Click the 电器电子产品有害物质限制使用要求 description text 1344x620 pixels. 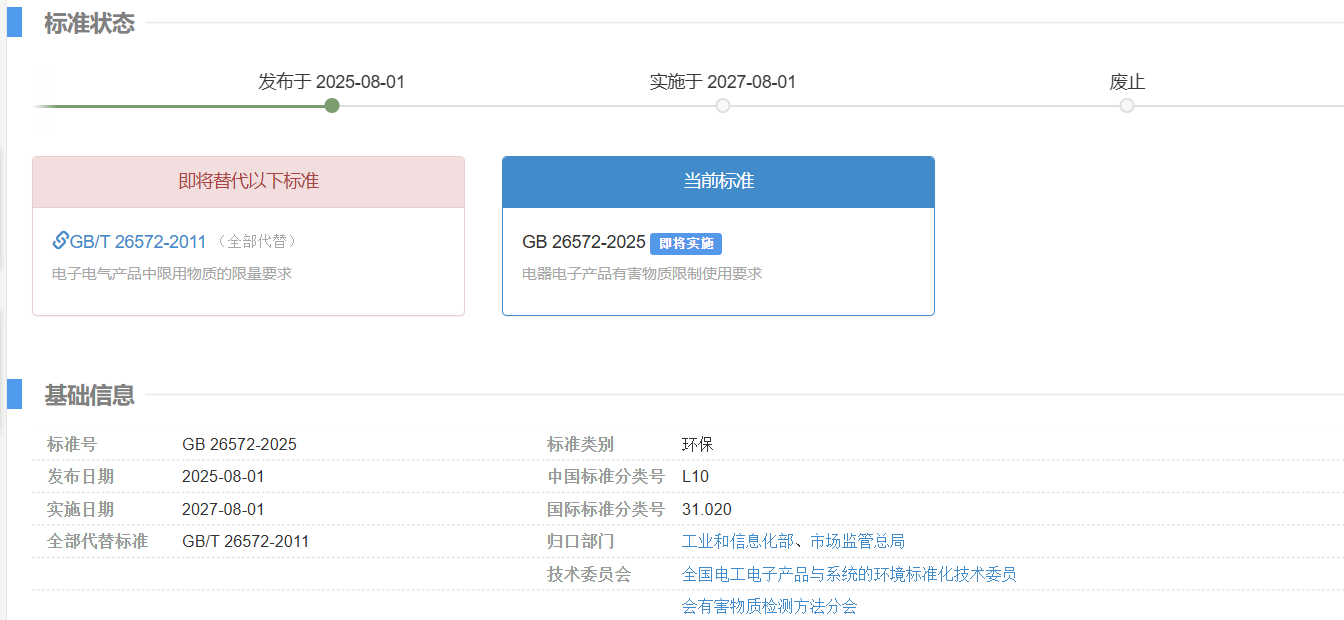(x=642, y=273)
